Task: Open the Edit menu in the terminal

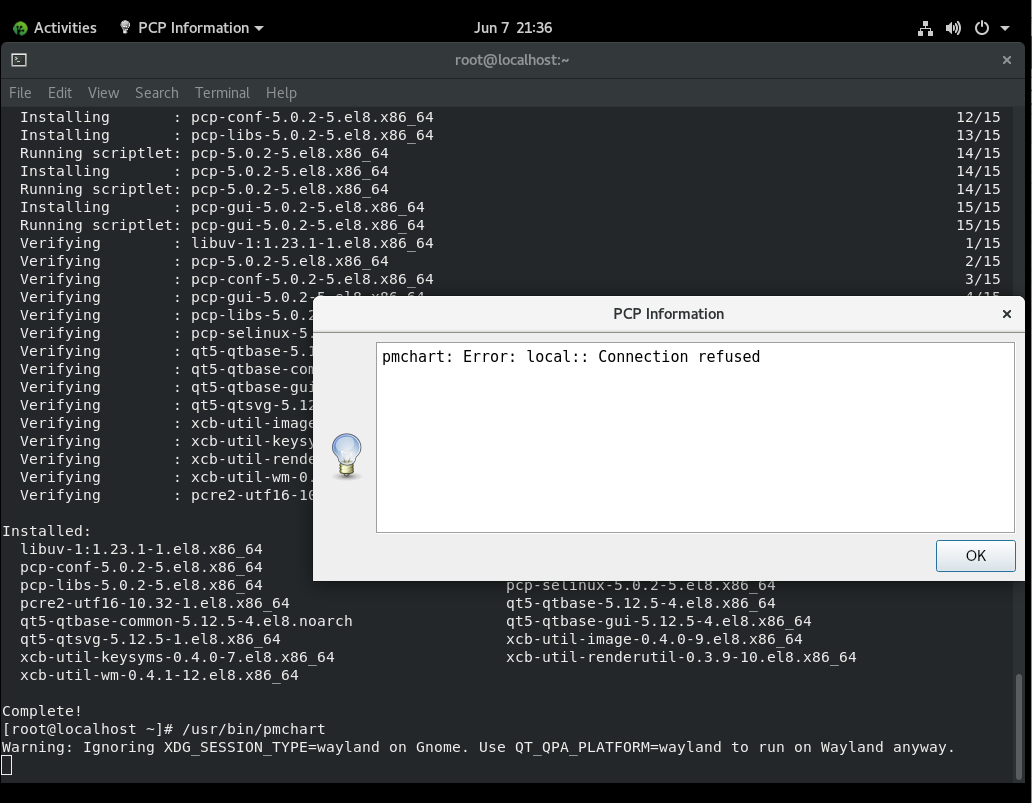Action: pos(60,92)
